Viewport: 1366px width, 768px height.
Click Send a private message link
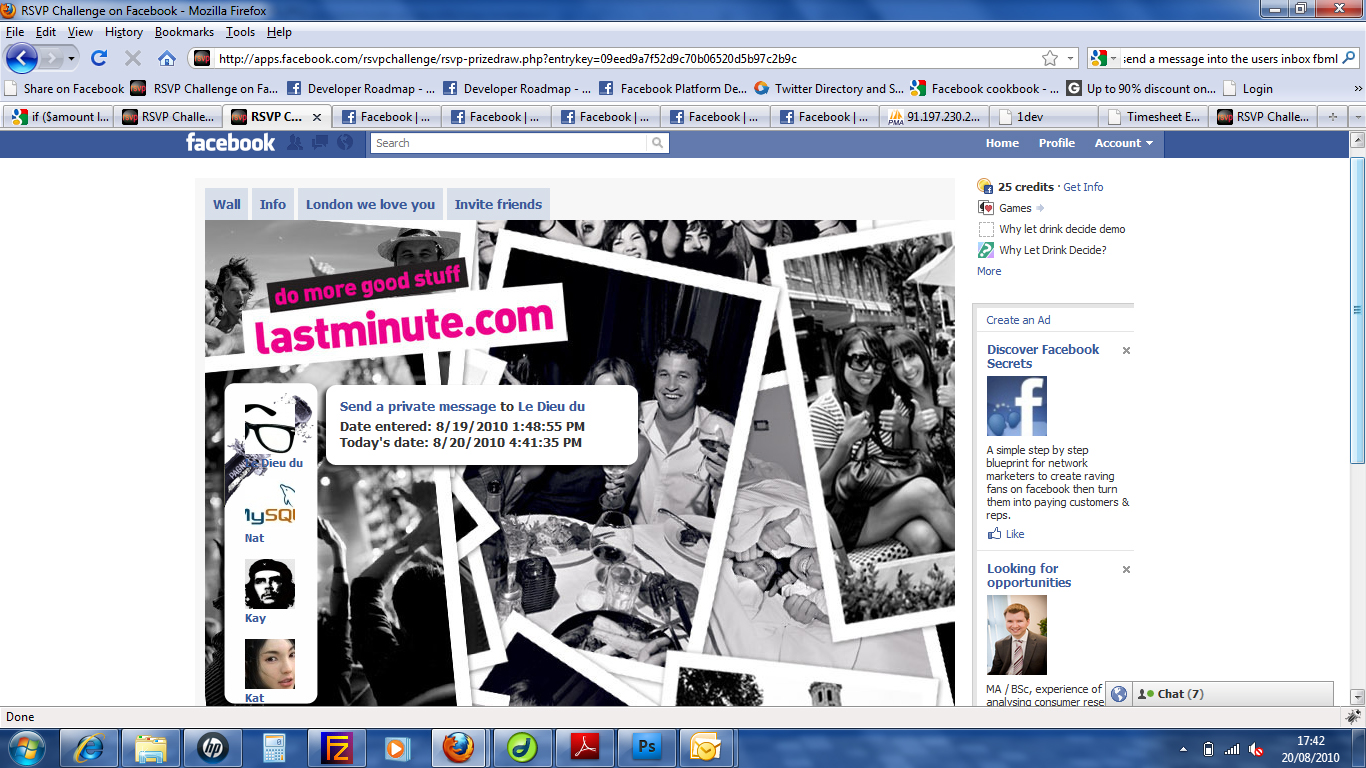[x=417, y=407]
